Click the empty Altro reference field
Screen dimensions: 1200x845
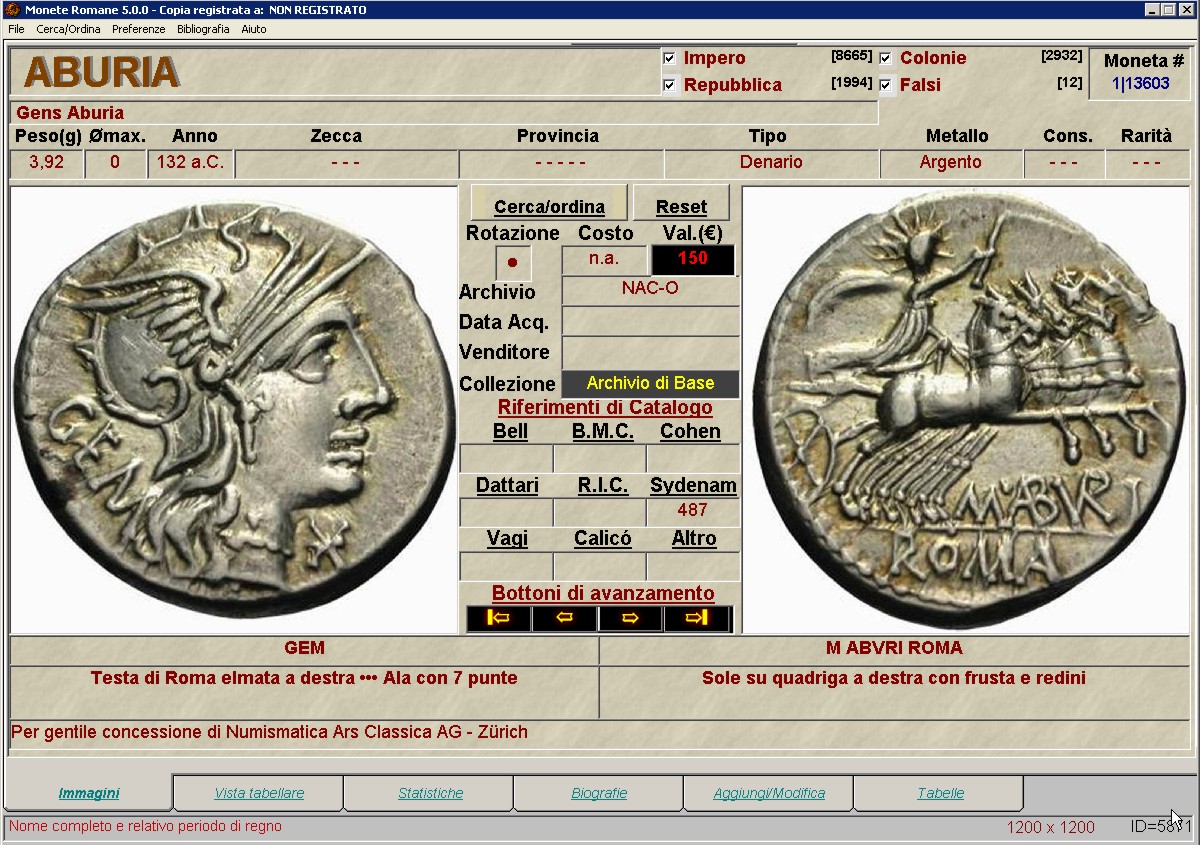[x=693, y=566]
